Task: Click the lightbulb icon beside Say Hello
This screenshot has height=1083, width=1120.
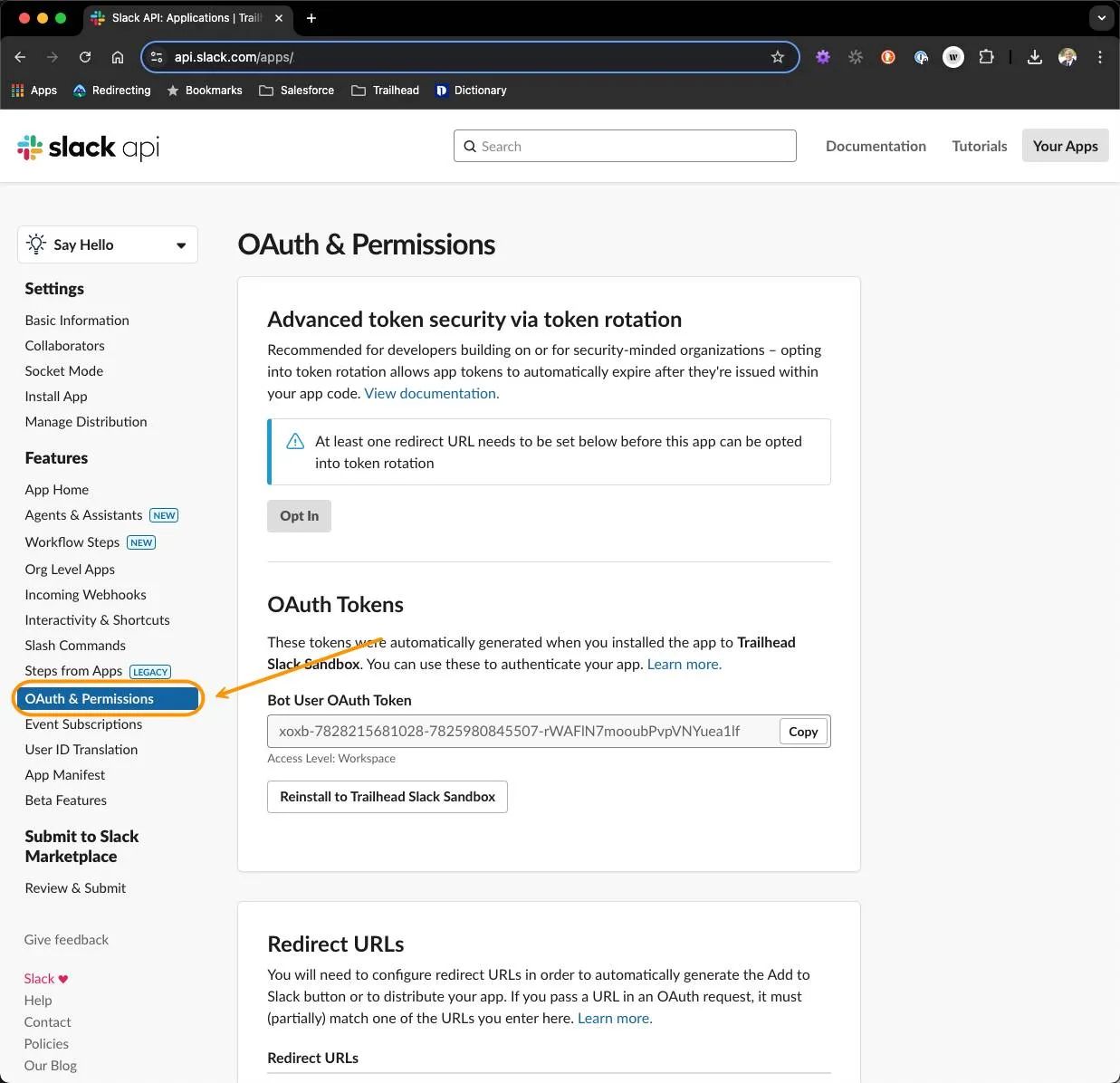Action: point(36,244)
